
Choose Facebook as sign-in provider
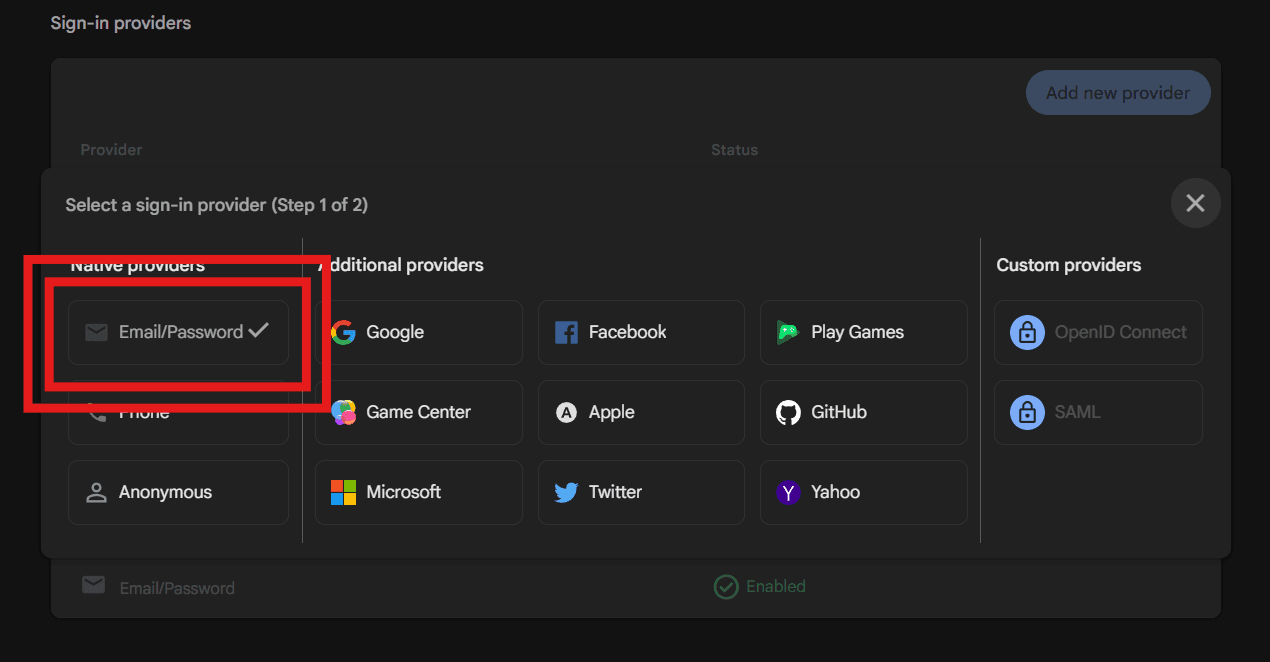coord(641,332)
